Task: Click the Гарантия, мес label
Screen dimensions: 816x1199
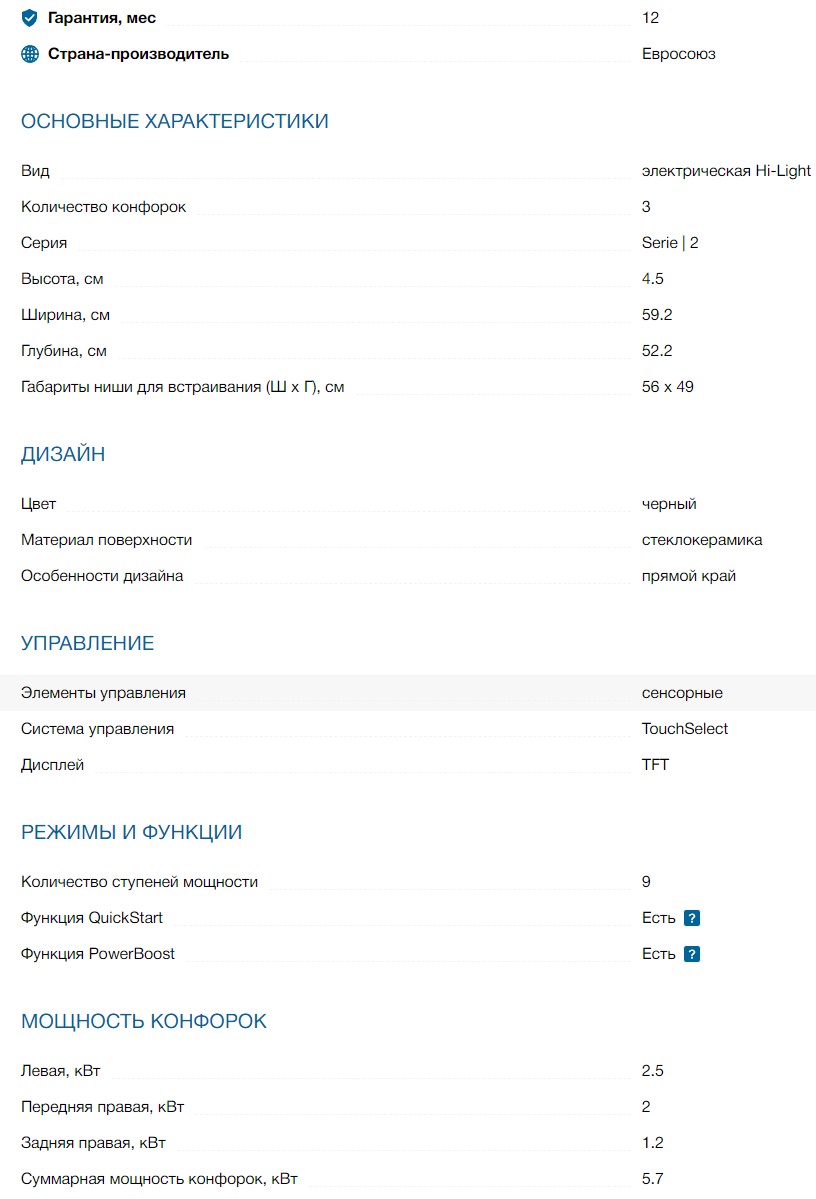Action: pos(102,18)
